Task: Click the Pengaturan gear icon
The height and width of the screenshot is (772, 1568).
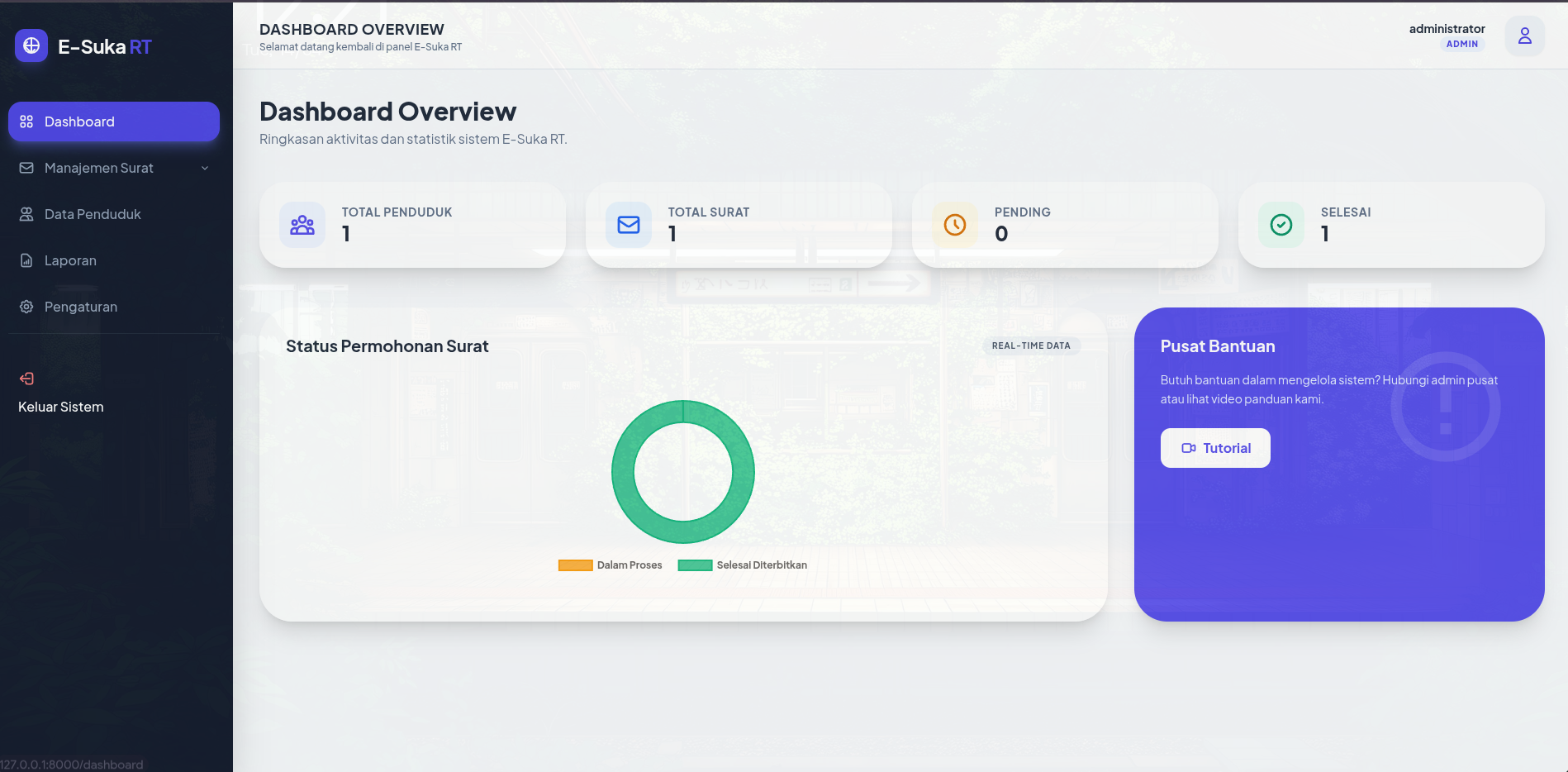Action: tap(26, 307)
